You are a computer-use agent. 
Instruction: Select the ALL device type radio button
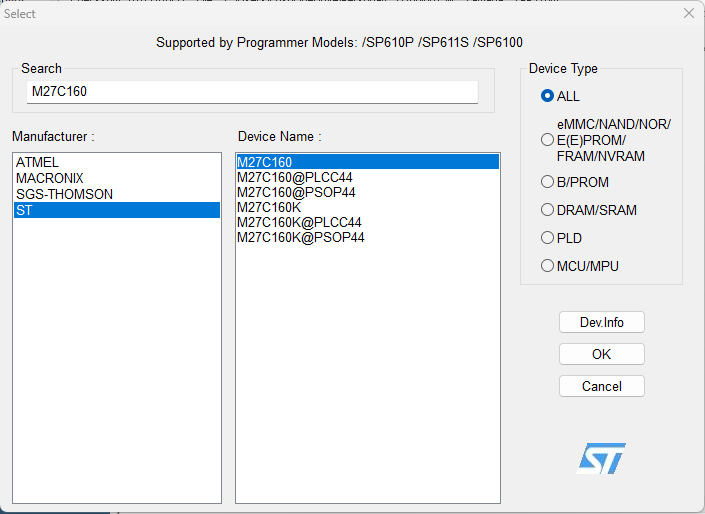547,96
